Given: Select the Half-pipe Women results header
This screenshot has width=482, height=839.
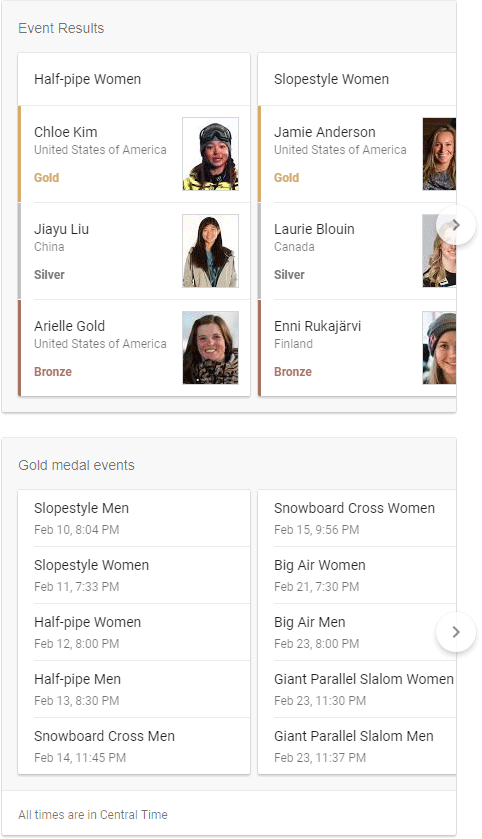Looking at the screenshot, I should coord(134,79).
